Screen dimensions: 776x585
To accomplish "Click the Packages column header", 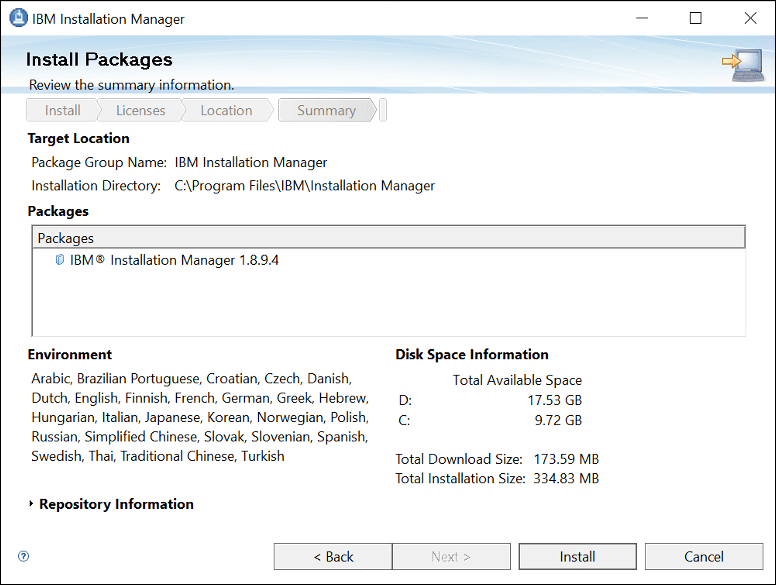I will click(388, 238).
